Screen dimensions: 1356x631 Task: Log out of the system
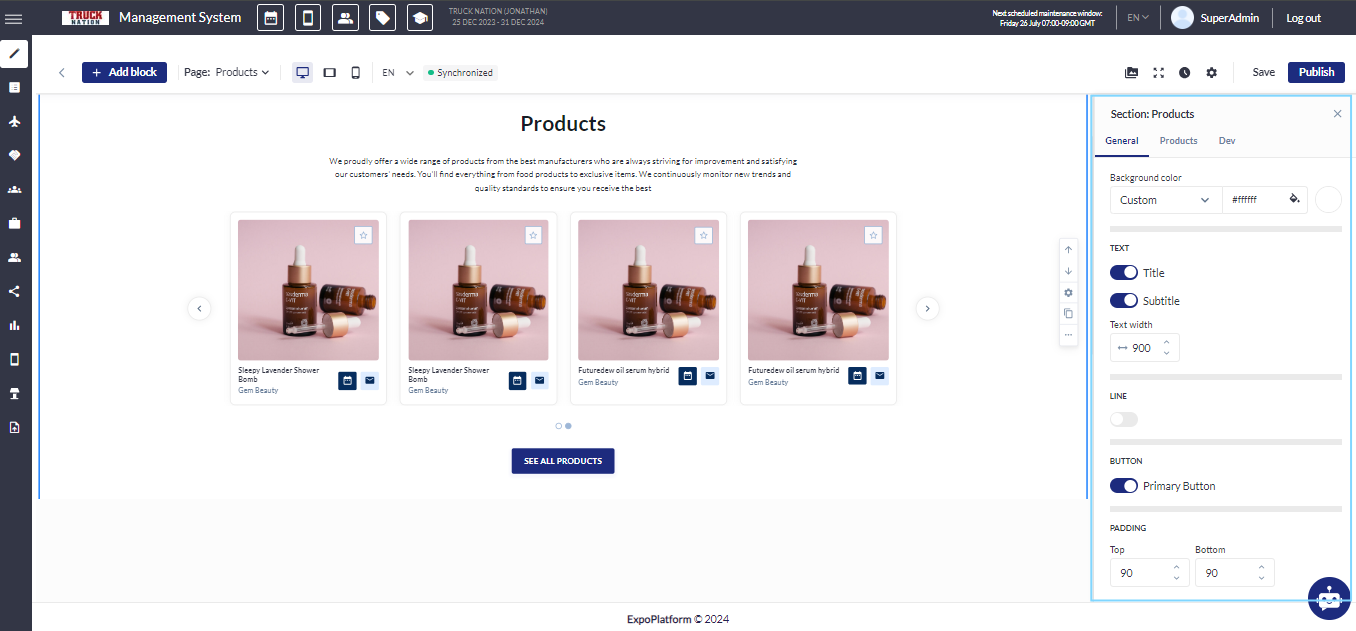click(x=1303, y=18)
